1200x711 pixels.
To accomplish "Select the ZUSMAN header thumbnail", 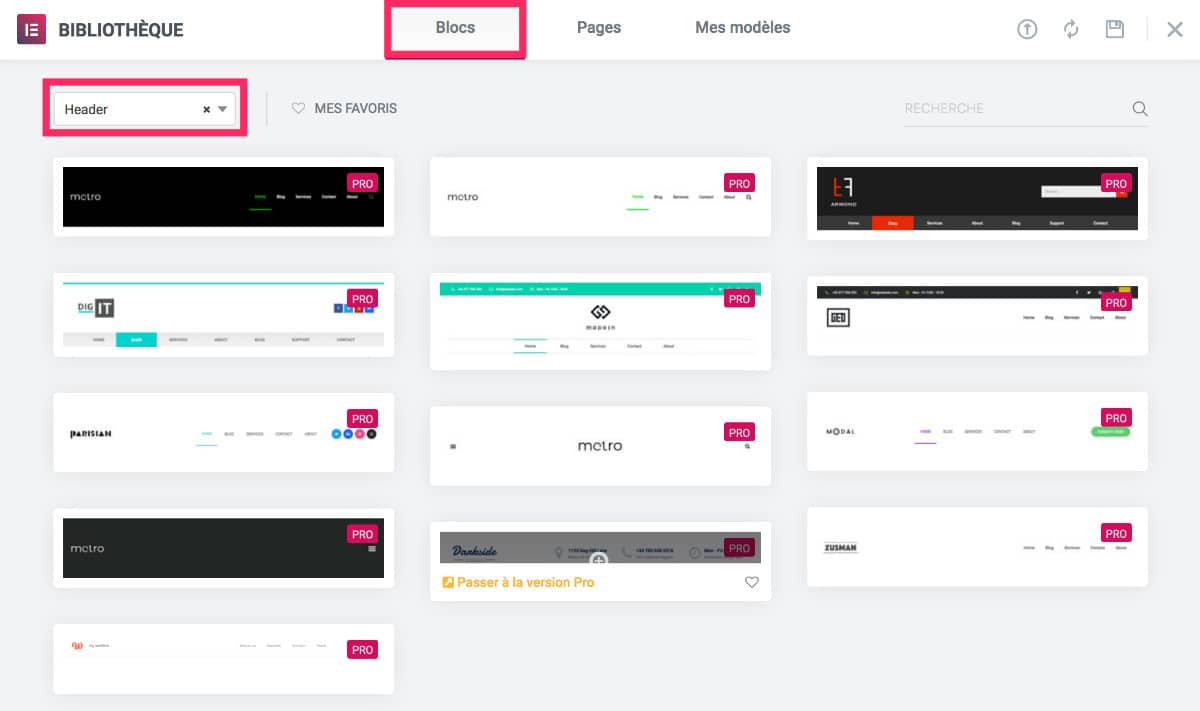I will 976,547.
